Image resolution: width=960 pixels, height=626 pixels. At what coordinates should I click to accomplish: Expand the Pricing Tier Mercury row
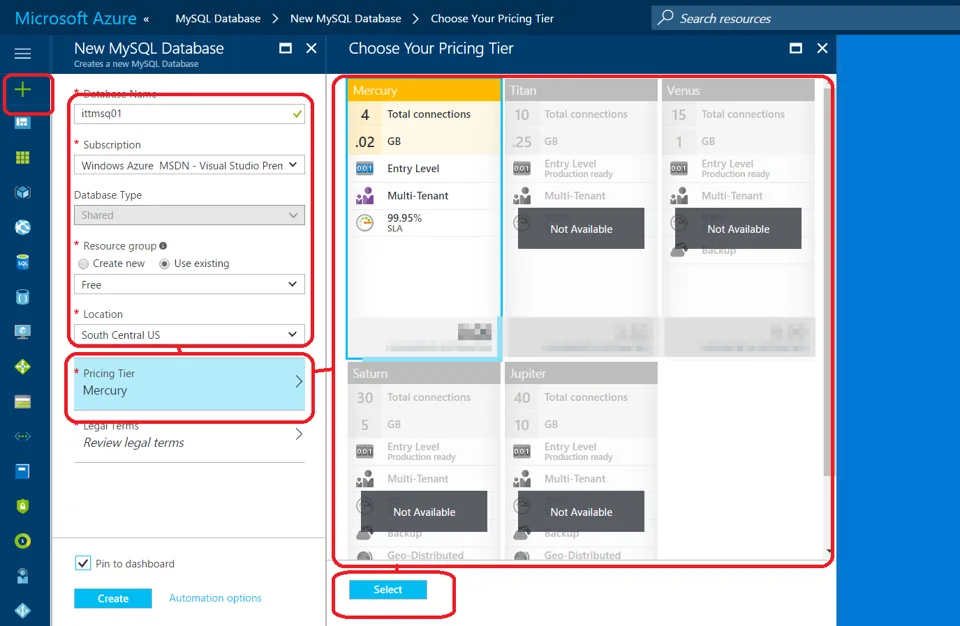tap(189, 384)
